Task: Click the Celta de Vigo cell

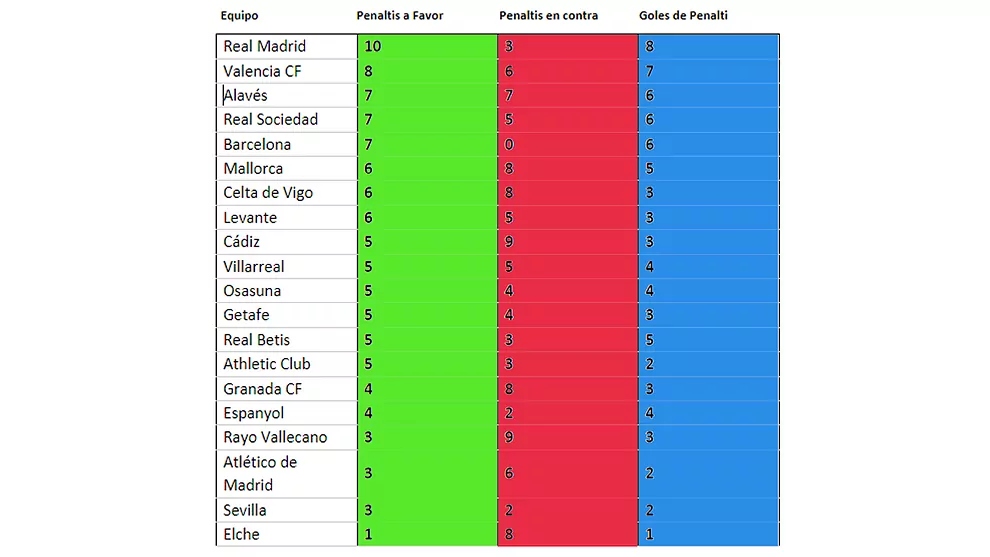Action: tap(286, 193)
